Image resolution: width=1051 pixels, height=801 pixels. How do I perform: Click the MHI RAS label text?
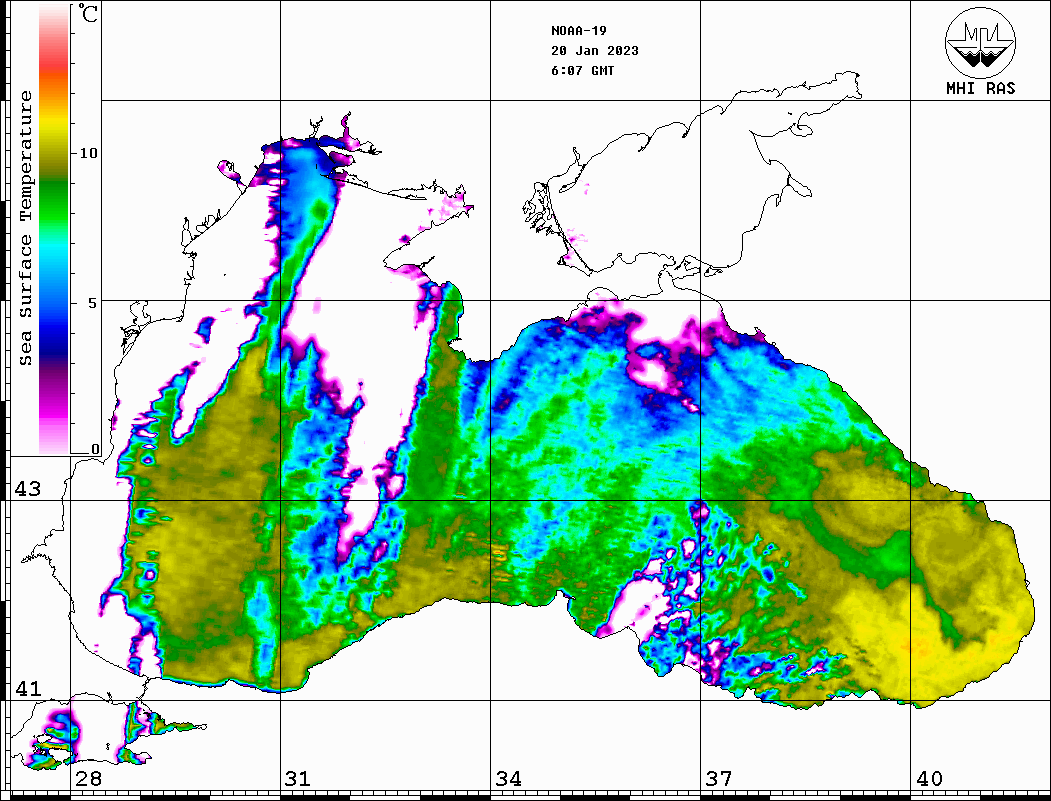(x=981, y=88)
